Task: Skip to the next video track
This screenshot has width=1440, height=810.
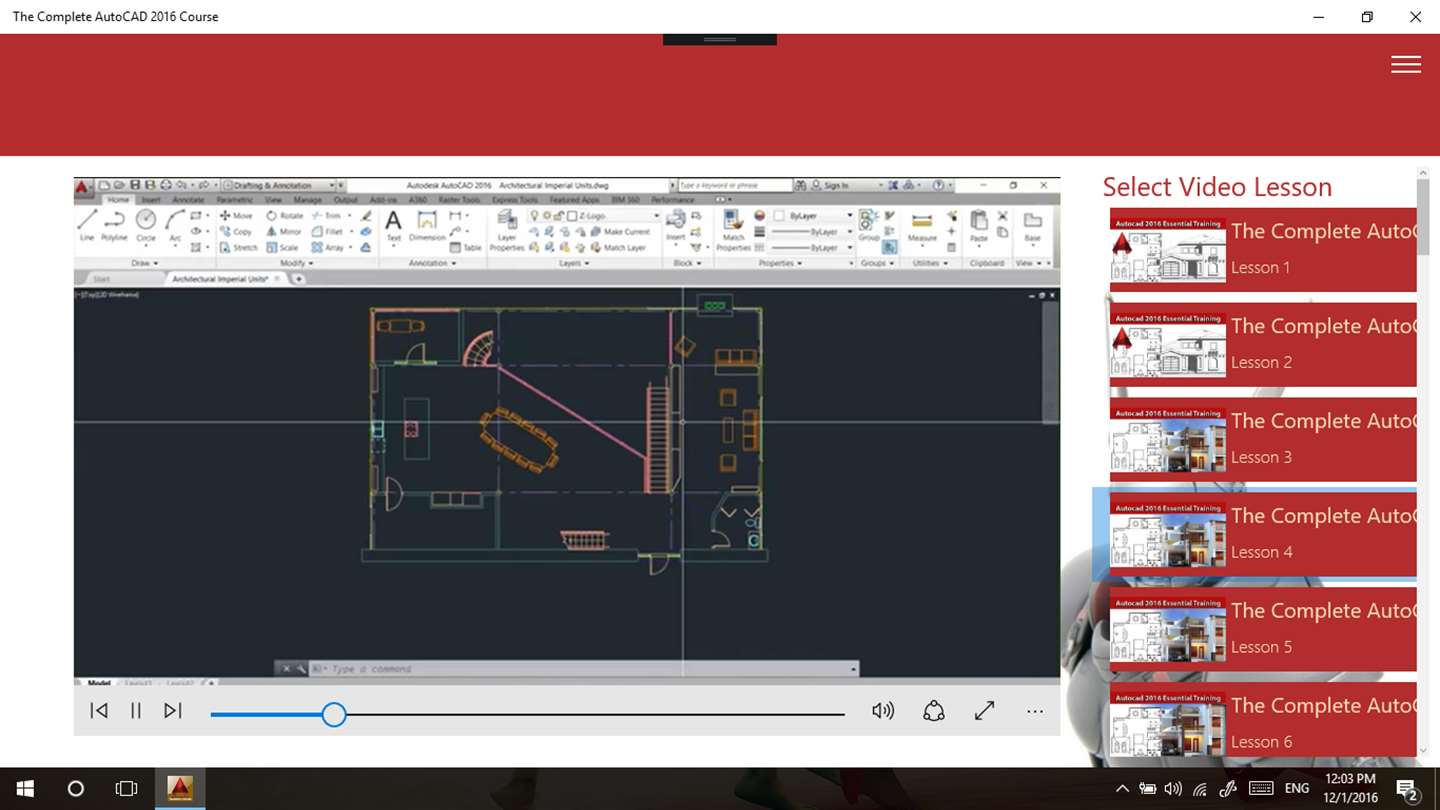Action: 173,711
